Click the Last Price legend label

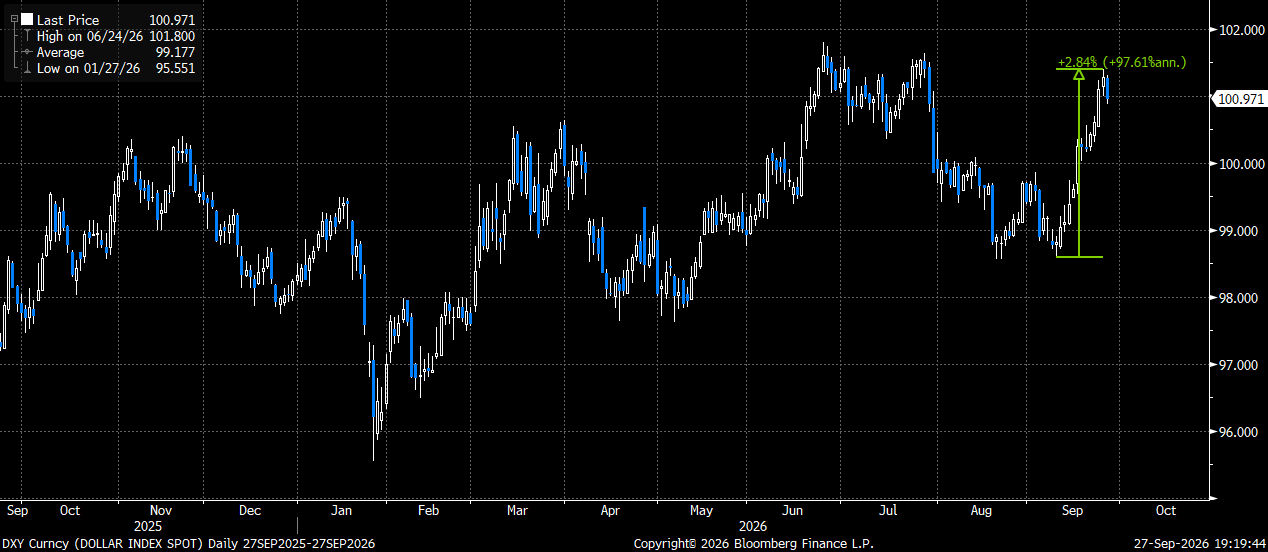pos(66,20)
